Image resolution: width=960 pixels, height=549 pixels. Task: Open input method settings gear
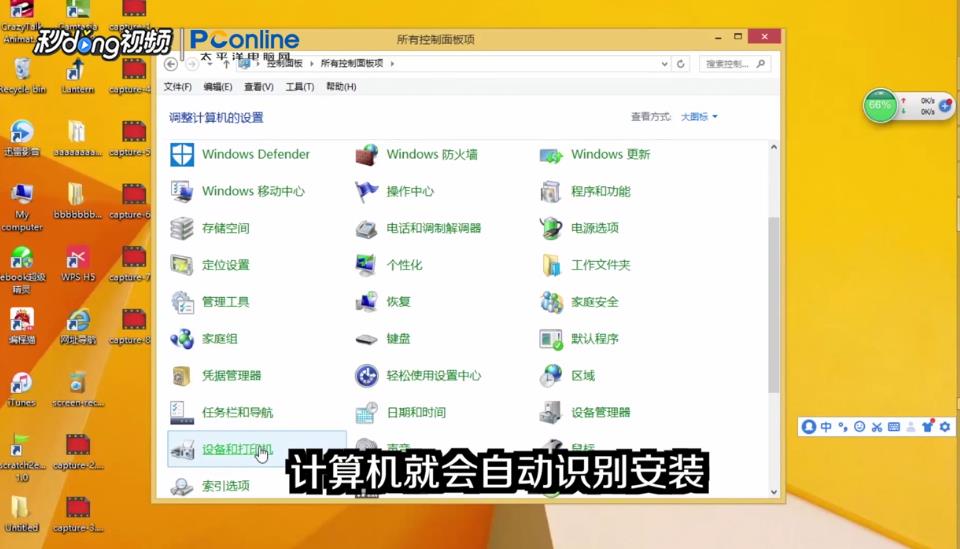(945, 427)
